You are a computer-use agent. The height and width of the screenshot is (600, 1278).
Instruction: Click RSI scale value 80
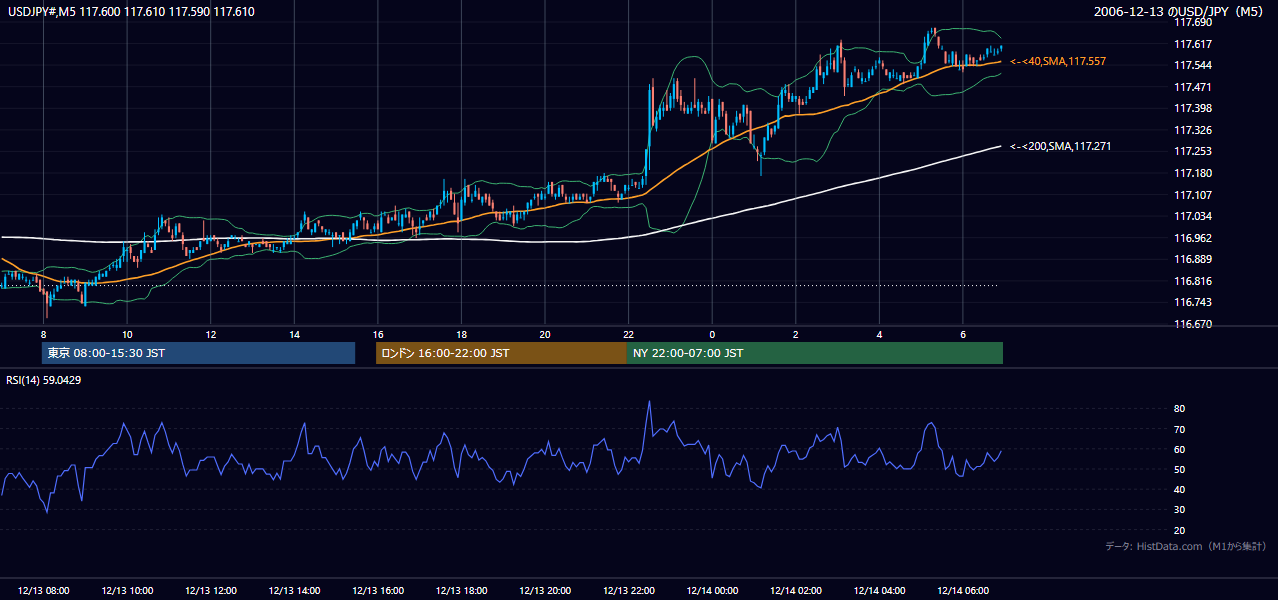pyautogui.click(x=1179, y=409)
